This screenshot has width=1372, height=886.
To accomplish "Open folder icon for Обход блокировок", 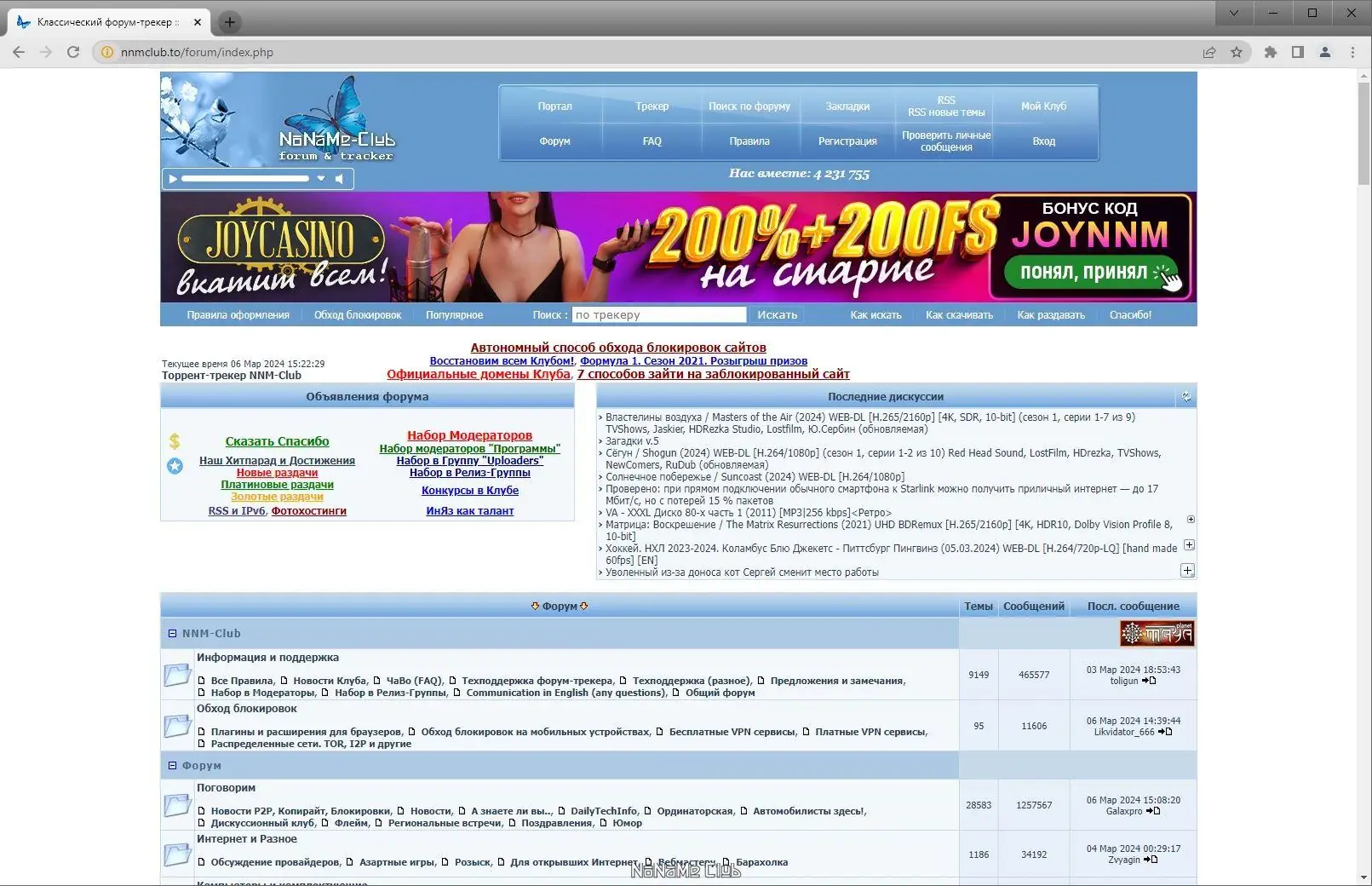I will pyautogui.click(x=177, y=726).
